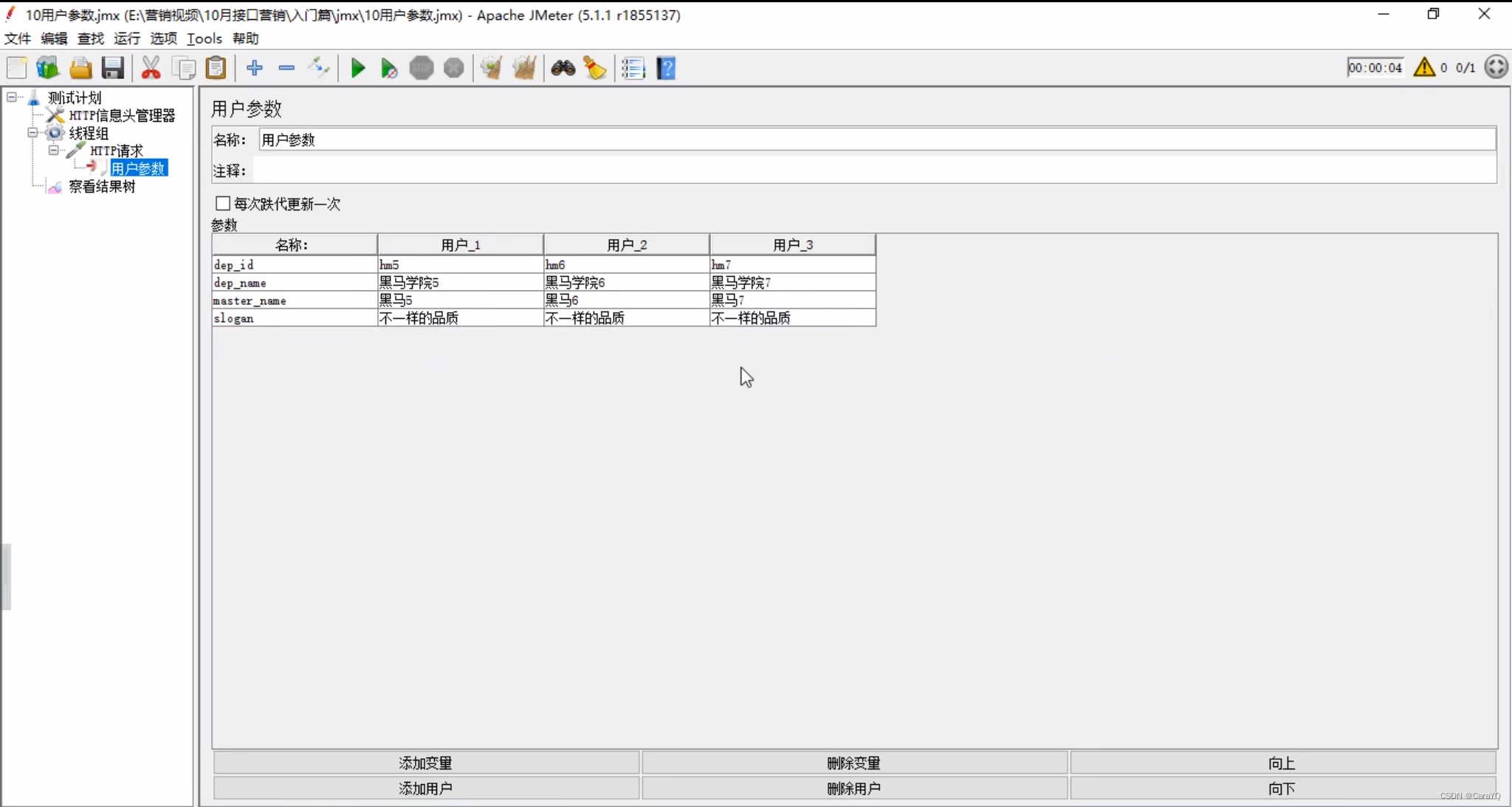Collapse the 线程组 tree node
1512x807 pixels.
coord(32,133)
